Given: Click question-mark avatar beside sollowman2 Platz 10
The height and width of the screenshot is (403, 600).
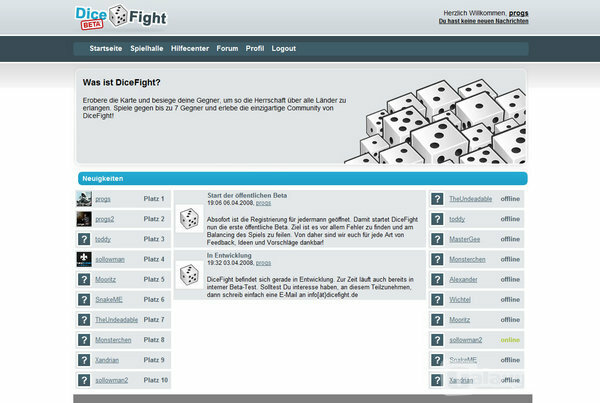Looking at the screenshot, I should [x=84, y=380].
